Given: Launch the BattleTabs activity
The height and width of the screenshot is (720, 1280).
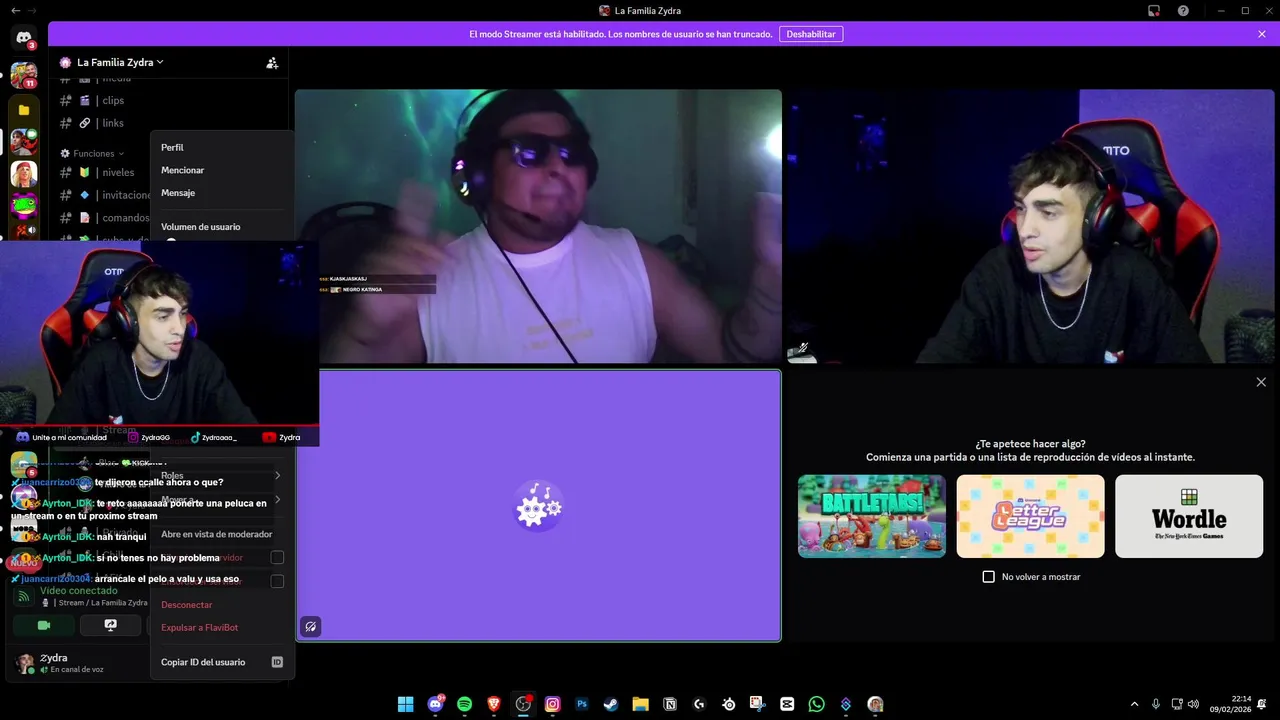Looking at the screenshot, I should (872, 516).
